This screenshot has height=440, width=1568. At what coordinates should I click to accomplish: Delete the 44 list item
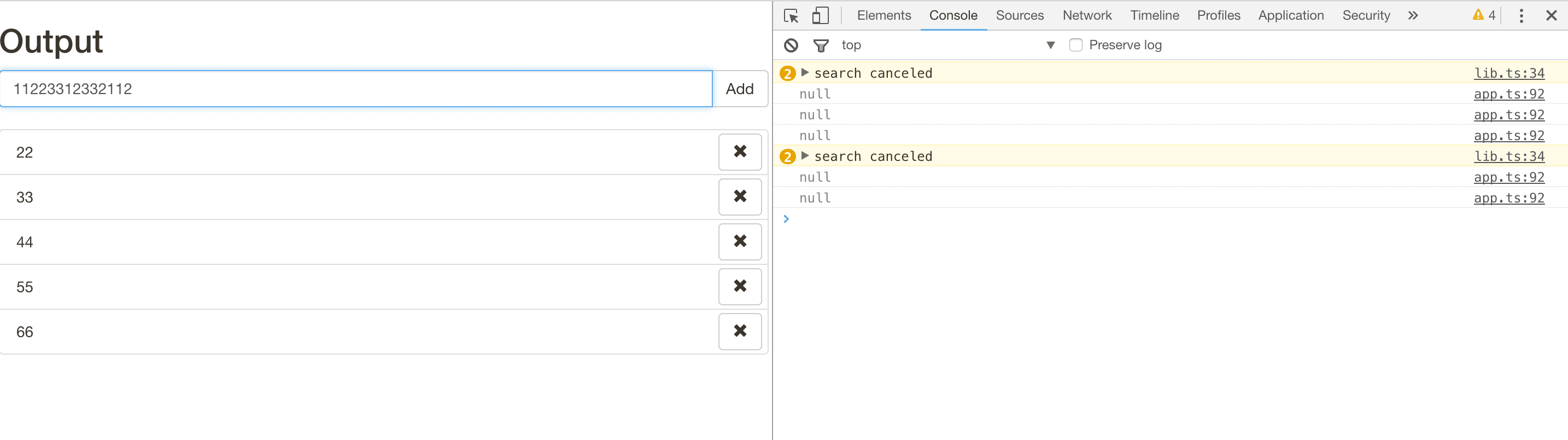tap(740, 241)
